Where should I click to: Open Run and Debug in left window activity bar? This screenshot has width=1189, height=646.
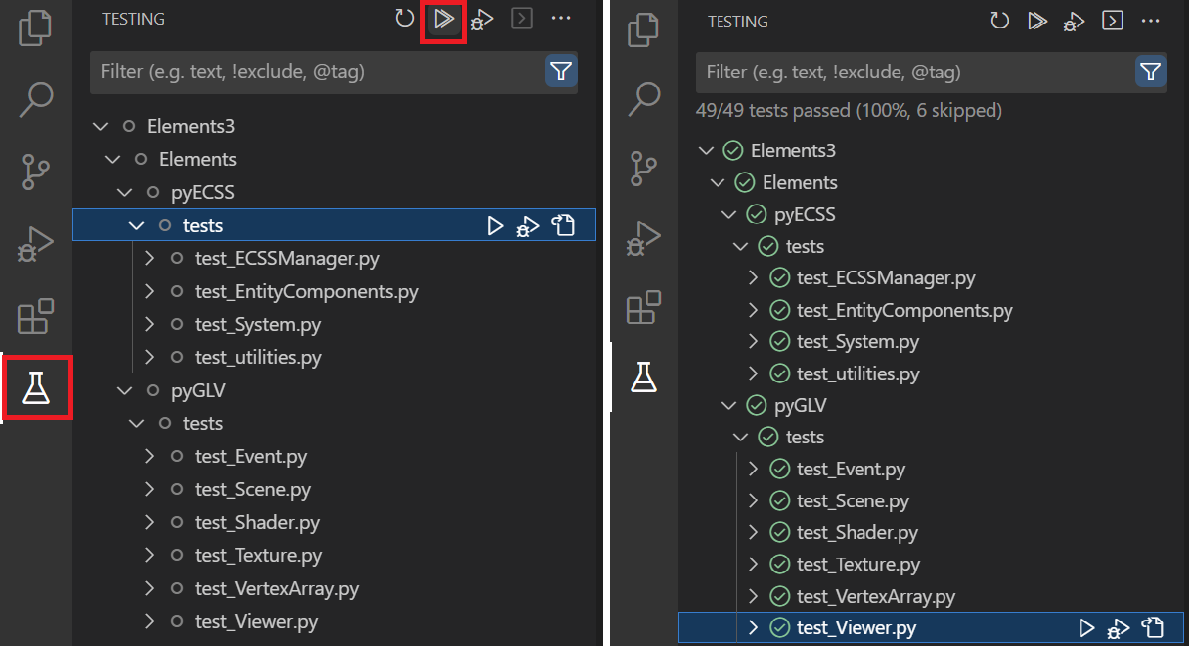[36, 243]
